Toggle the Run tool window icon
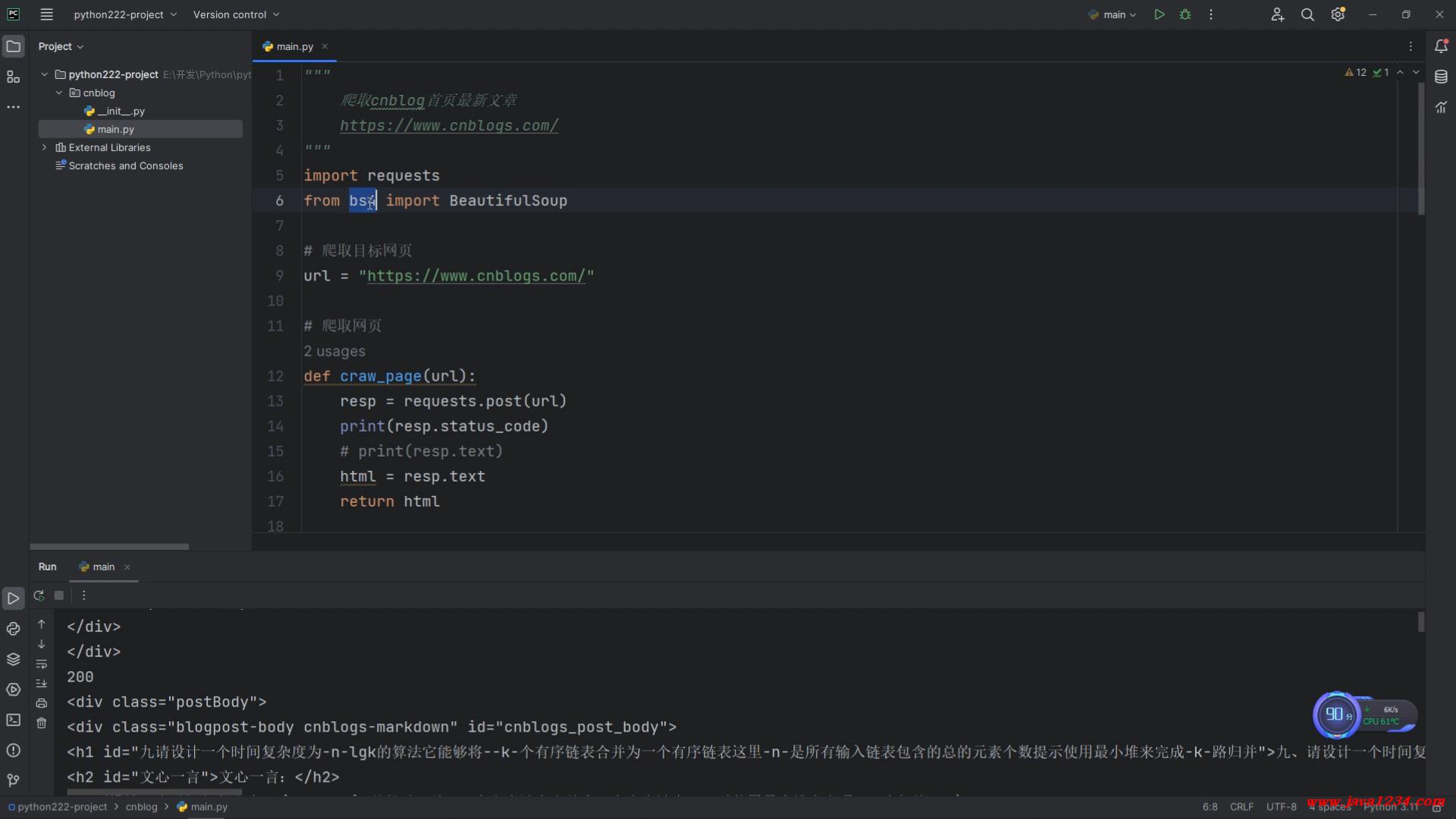The image size is (1456, 819). 13,598
